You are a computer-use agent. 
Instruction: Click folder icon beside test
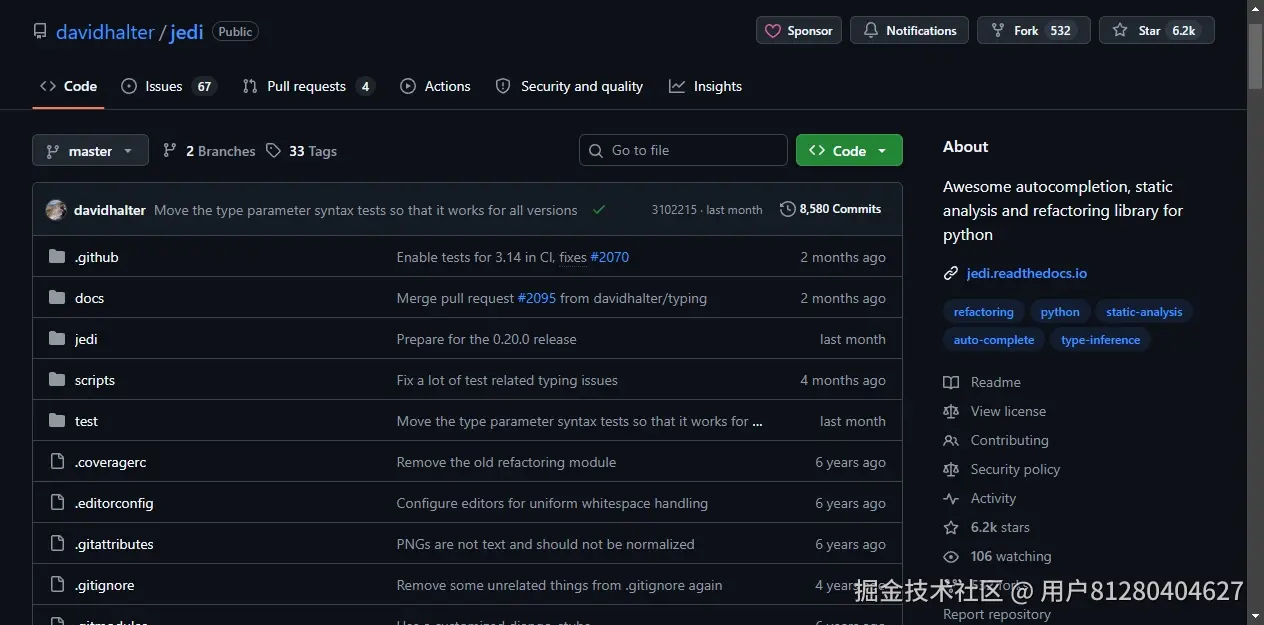(57, 421)
